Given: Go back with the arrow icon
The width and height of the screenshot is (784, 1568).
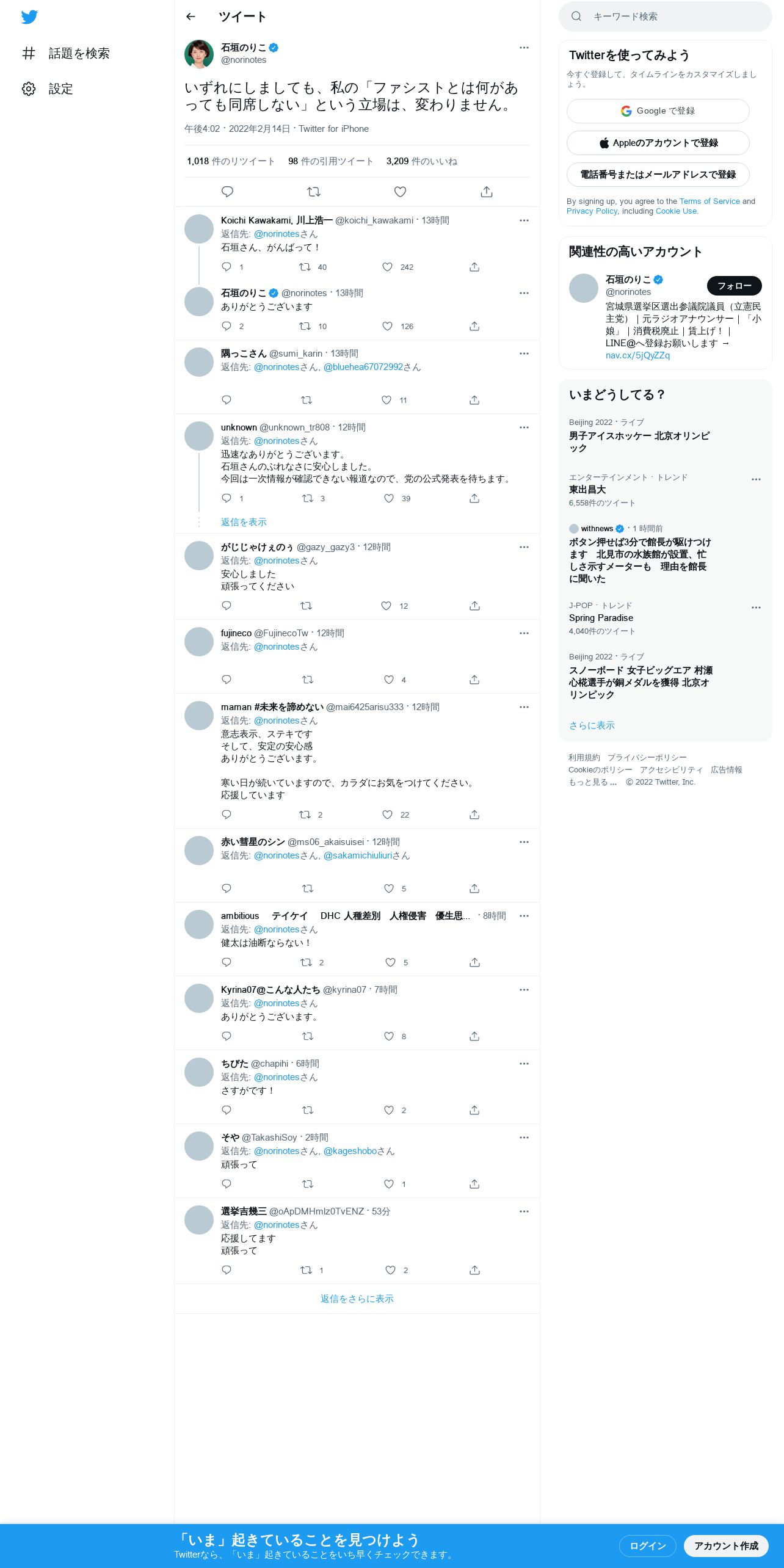Looking at the screenshot, I should click(x=191, y=16).
